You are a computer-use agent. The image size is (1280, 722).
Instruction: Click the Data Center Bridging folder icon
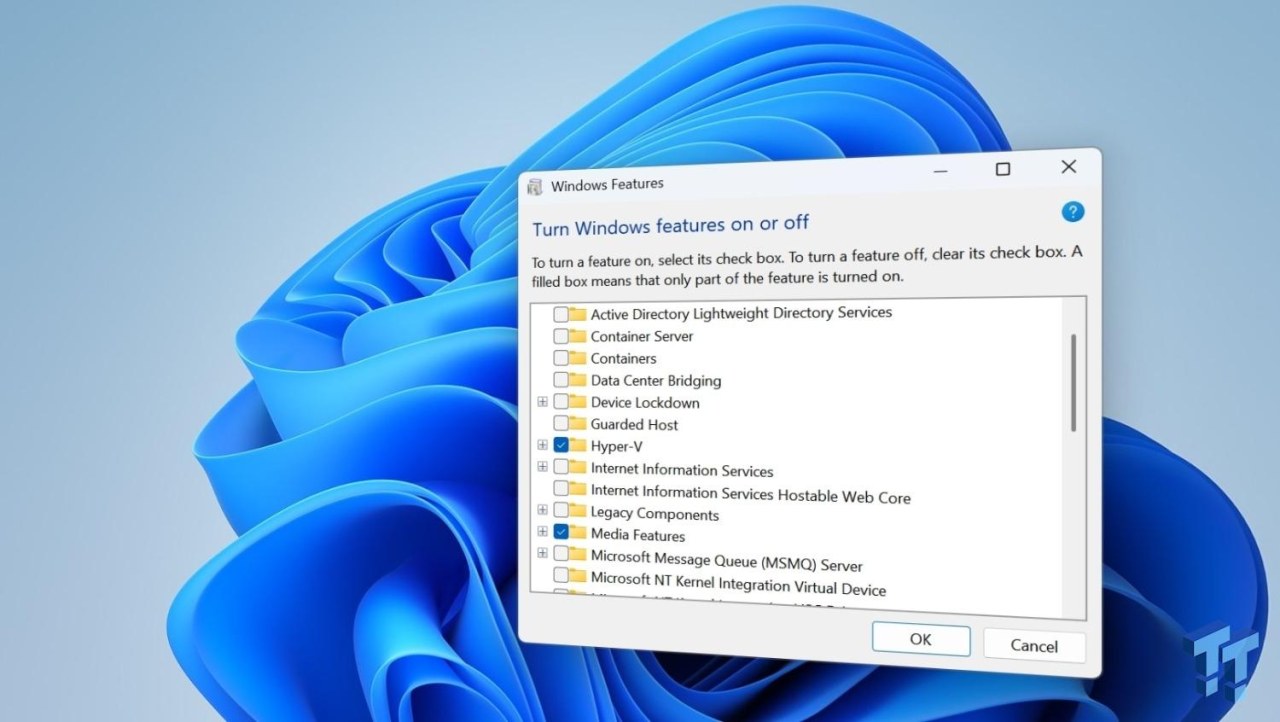578,380
